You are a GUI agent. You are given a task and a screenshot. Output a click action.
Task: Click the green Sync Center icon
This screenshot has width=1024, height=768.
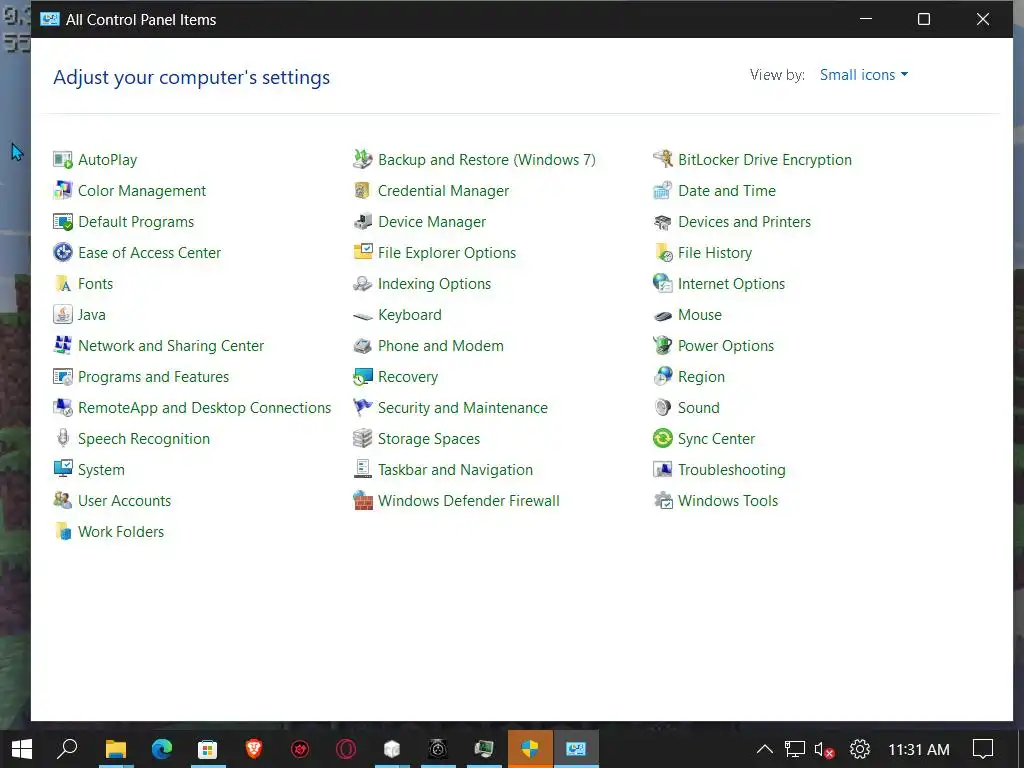(x=663, y=439)
